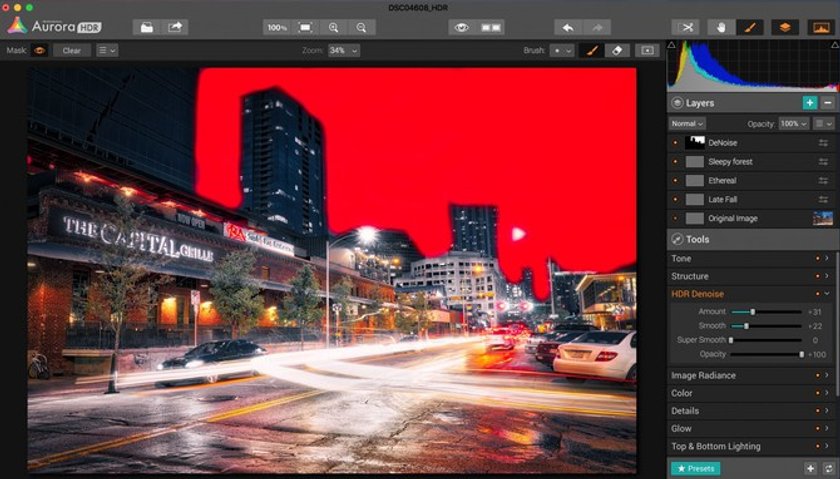Click reset icon beside Presets plus
Screen dimensions: 840x479
coord(828,468)
